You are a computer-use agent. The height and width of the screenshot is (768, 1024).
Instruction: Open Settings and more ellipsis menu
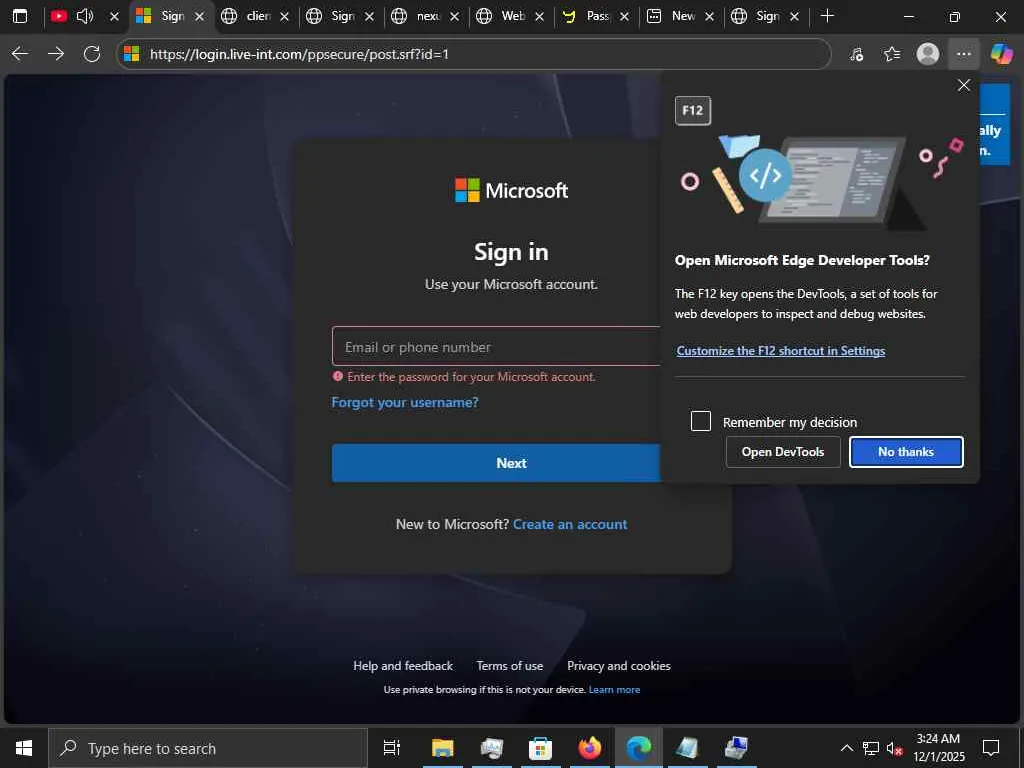(x=964, y=54)
